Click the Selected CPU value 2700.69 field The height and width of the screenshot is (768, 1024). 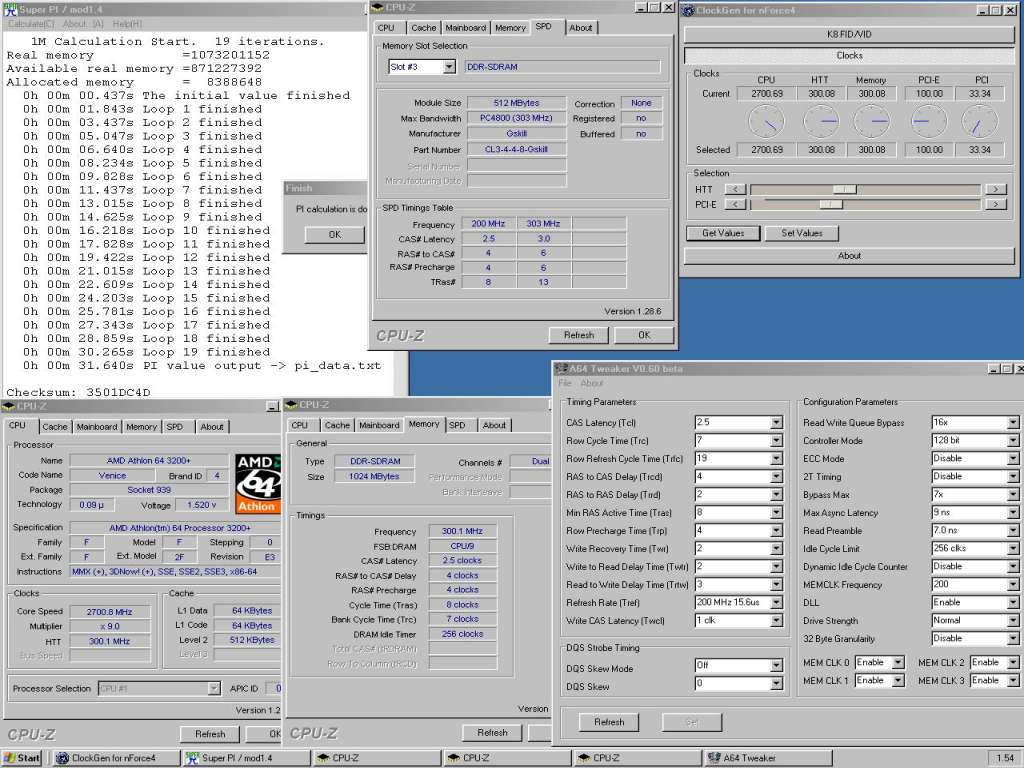pos(766,150)
